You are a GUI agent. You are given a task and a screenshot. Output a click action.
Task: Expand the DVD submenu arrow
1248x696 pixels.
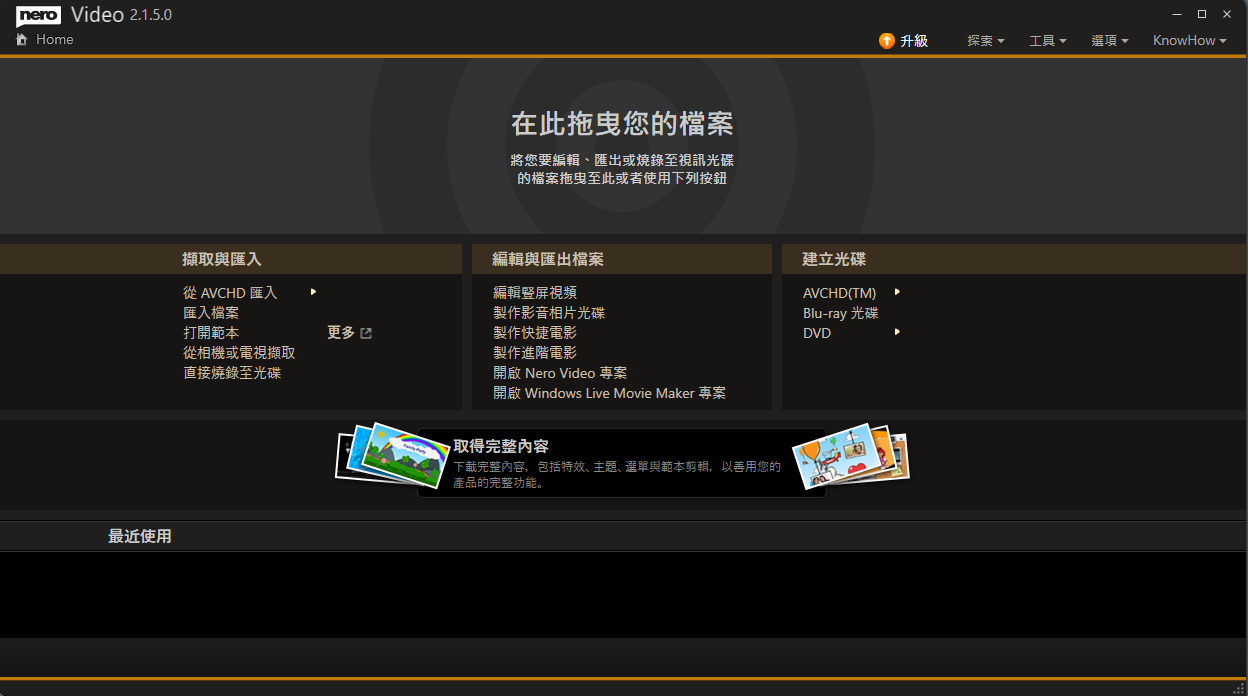(x=897, y=332)
